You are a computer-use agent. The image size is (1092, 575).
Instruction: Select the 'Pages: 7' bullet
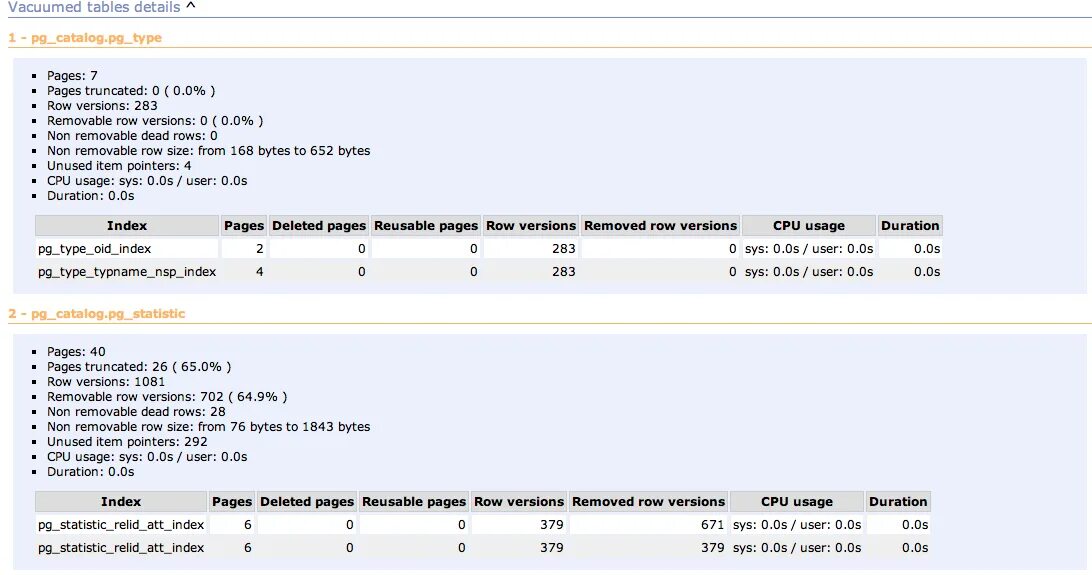click(x=72, y=75)
